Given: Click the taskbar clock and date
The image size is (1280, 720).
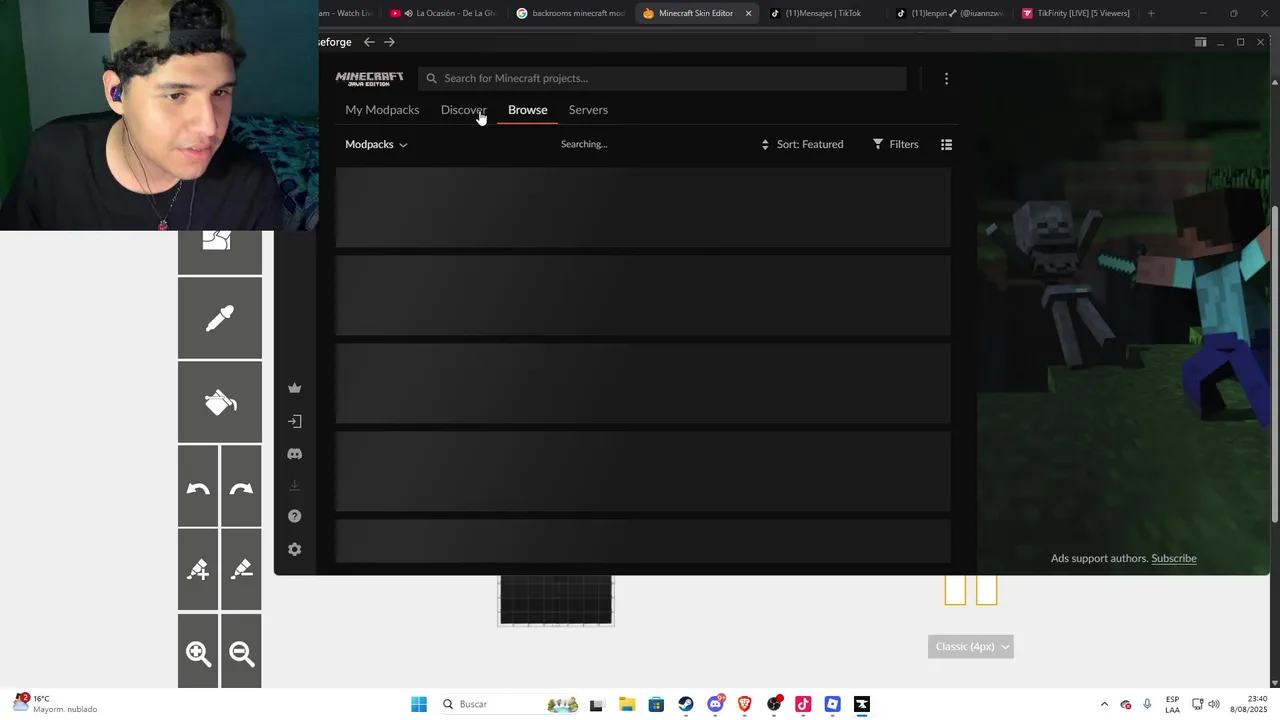Looking at the screenshot, I should pos(1249,704).
